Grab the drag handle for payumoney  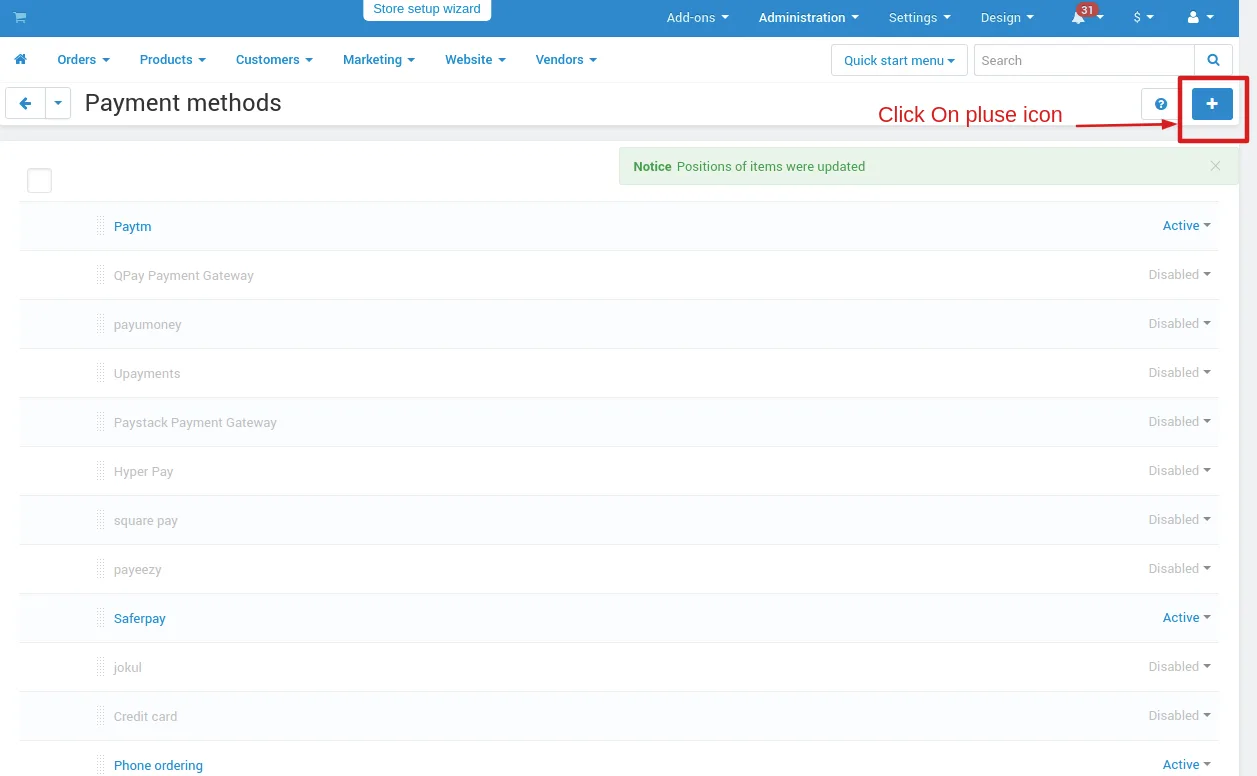click(101, 324)
